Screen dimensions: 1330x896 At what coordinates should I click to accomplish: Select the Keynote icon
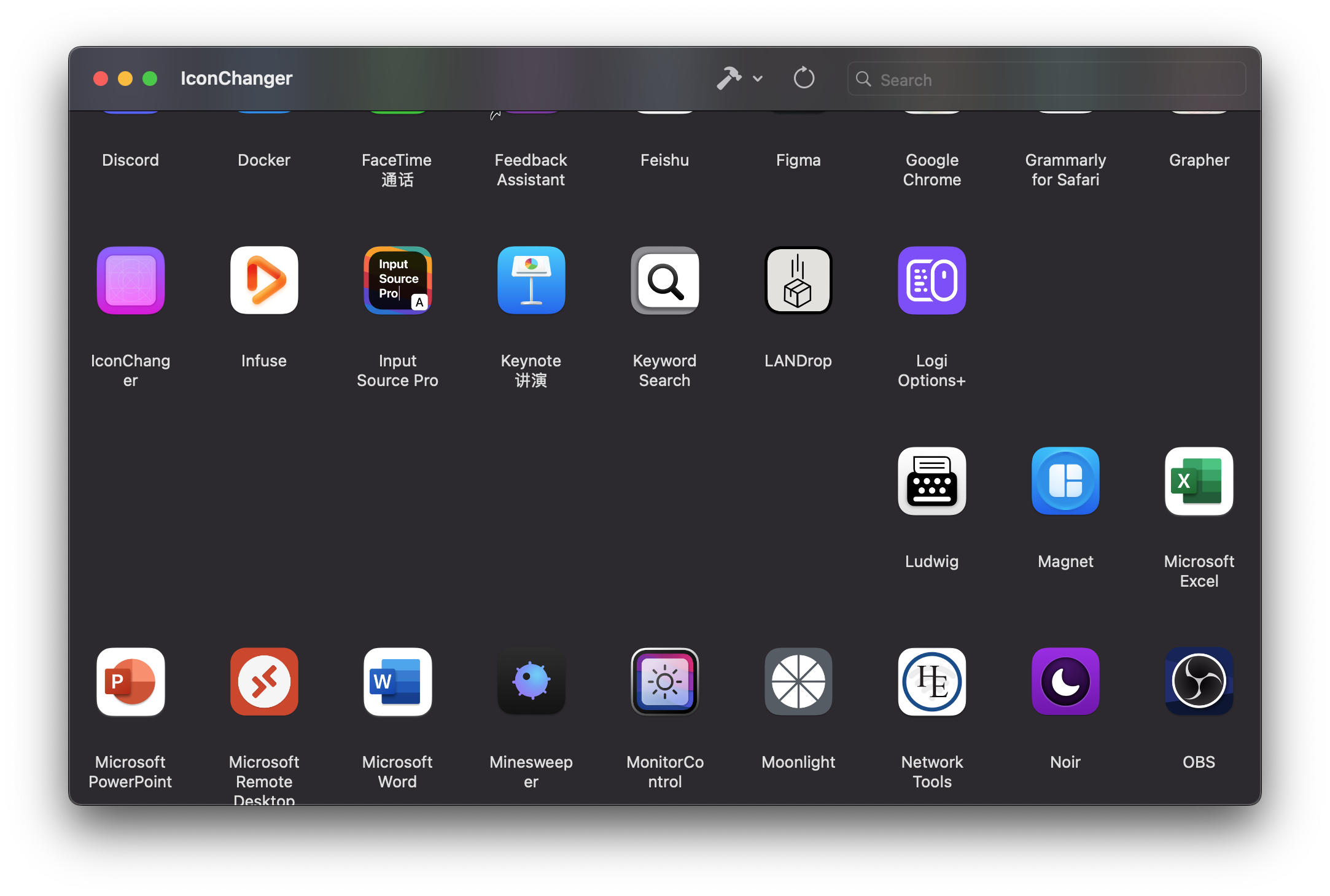click(x=531, y=280)
